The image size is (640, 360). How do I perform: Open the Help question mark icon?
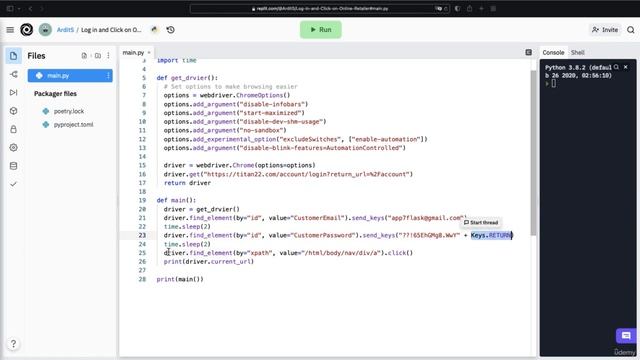(13, 344)
